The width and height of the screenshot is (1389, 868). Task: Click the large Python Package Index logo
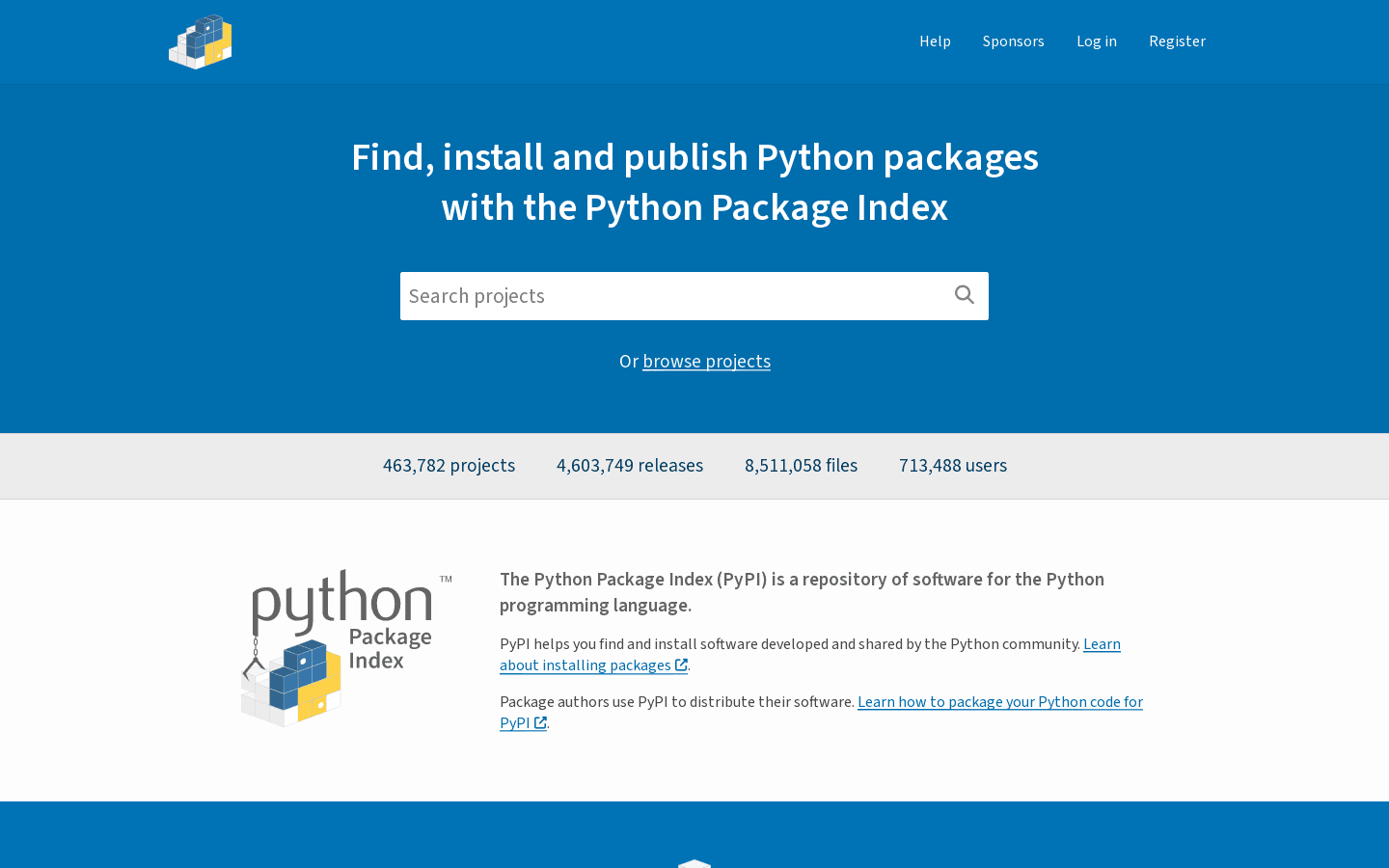click(346, 648)
